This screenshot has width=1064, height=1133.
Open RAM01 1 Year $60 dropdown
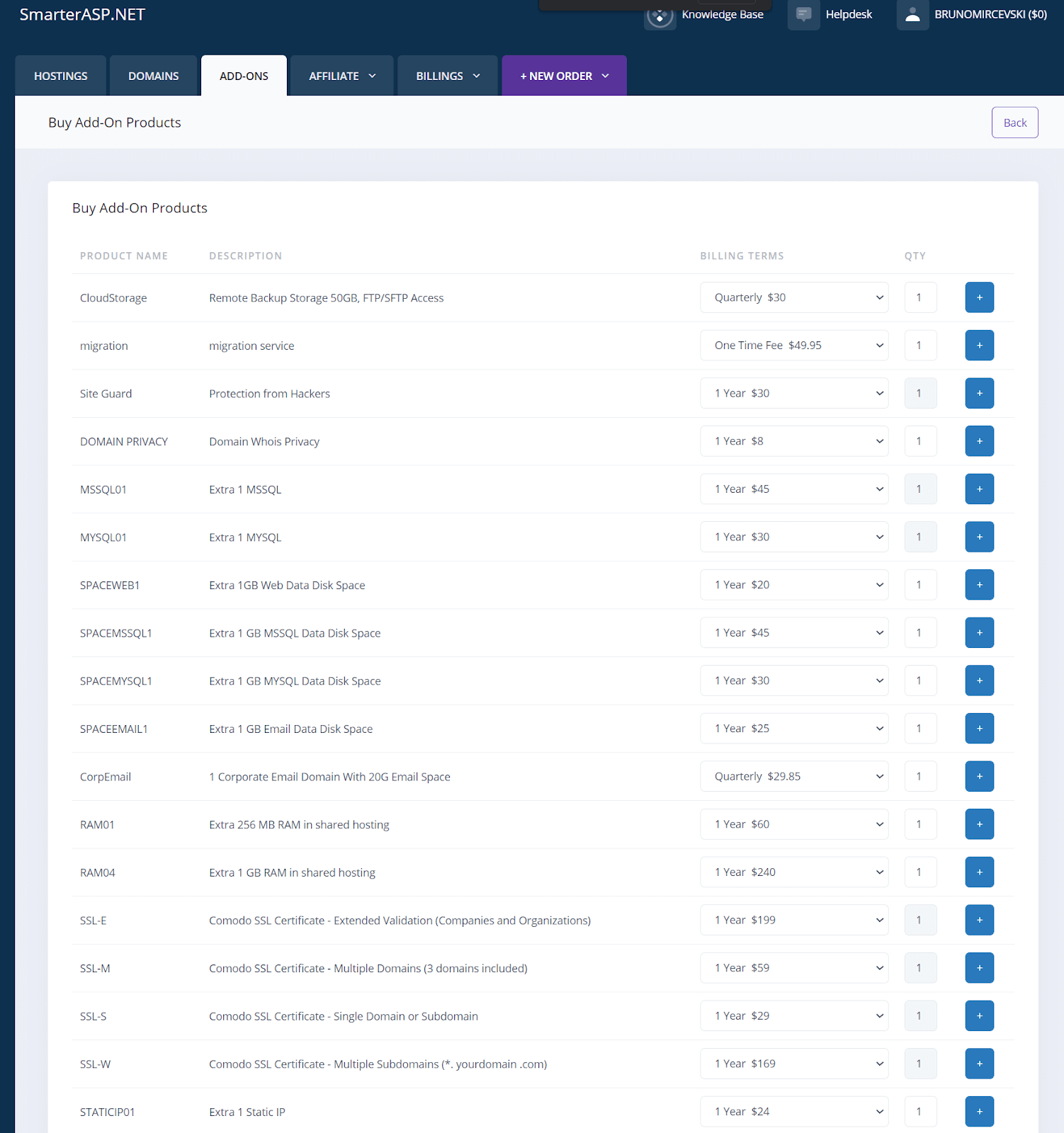click(794, 824)
